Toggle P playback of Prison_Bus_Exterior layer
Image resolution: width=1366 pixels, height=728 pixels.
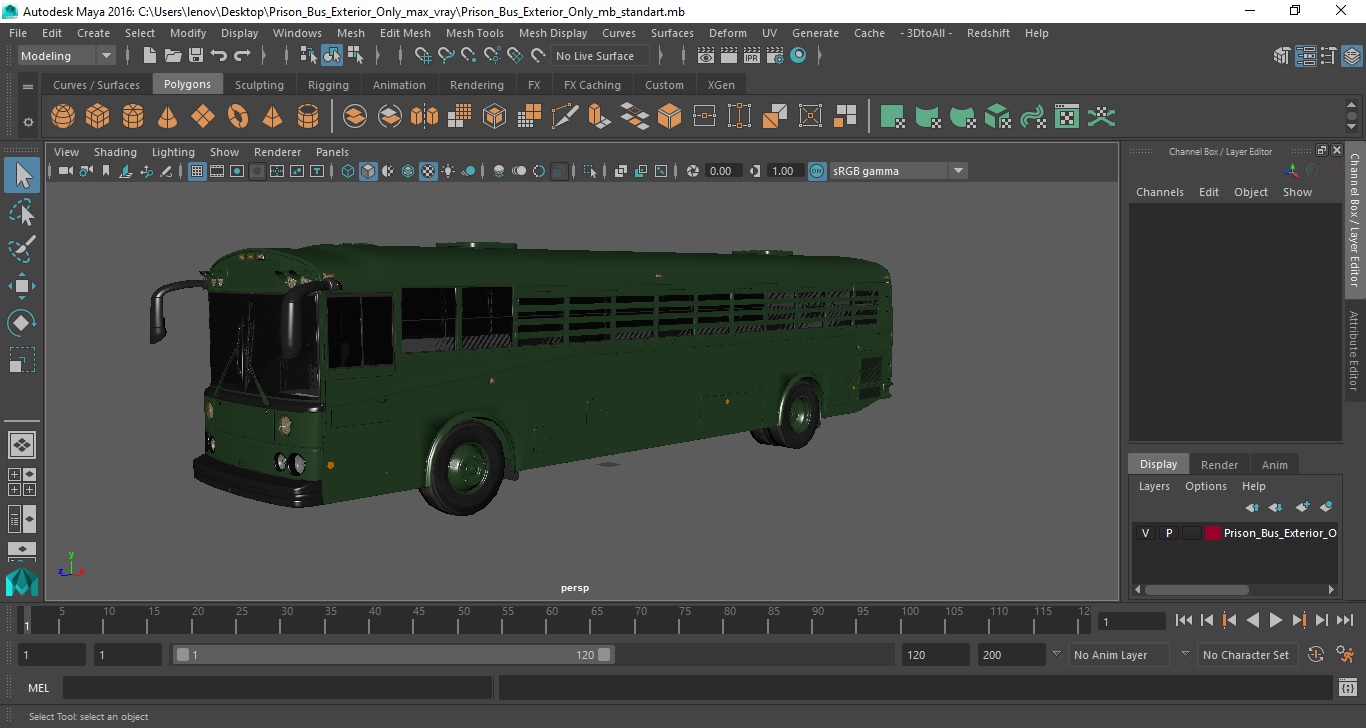[x=1168, y=533]
